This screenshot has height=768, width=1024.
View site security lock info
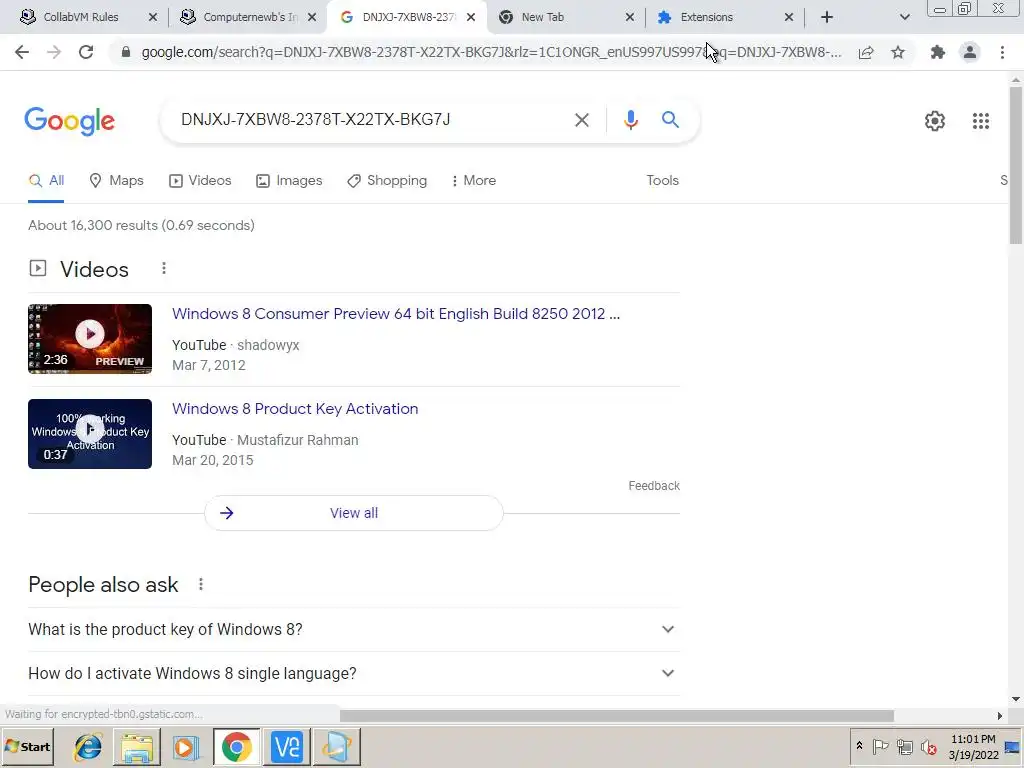click(x=126, y=52)
